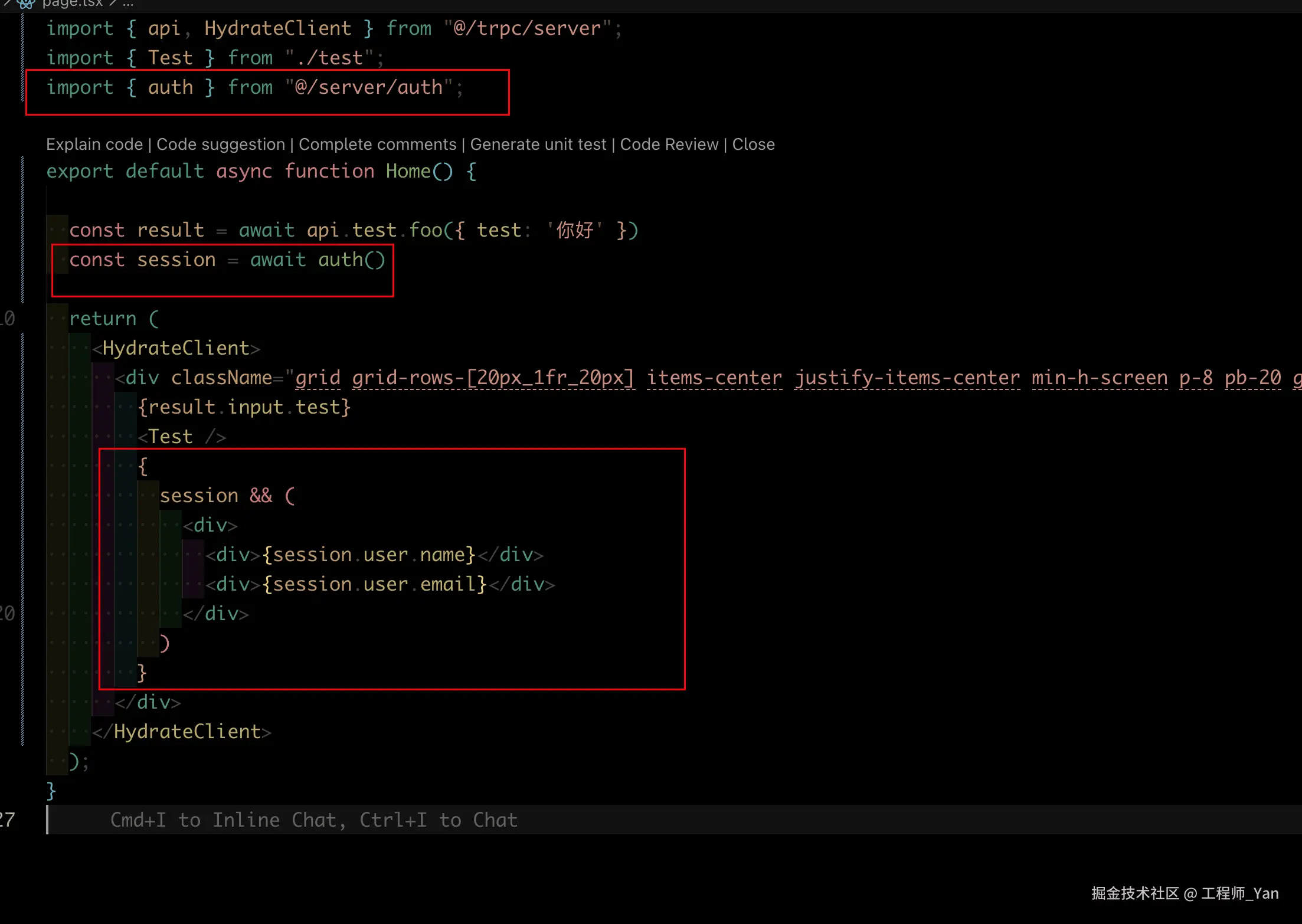Click the auth import identifier

click(170, 87)
